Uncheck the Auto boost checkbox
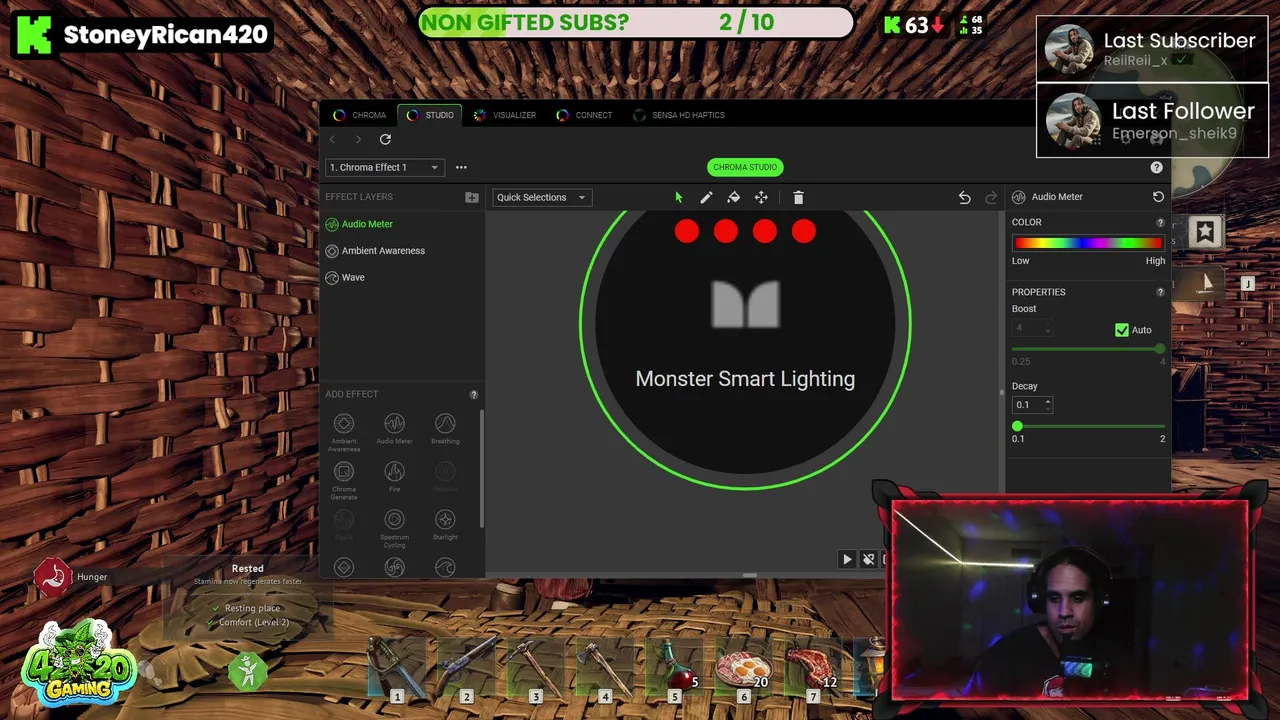Viewport: 1280px width, 720px height. pyautogui.click(x=1122, y=330)
